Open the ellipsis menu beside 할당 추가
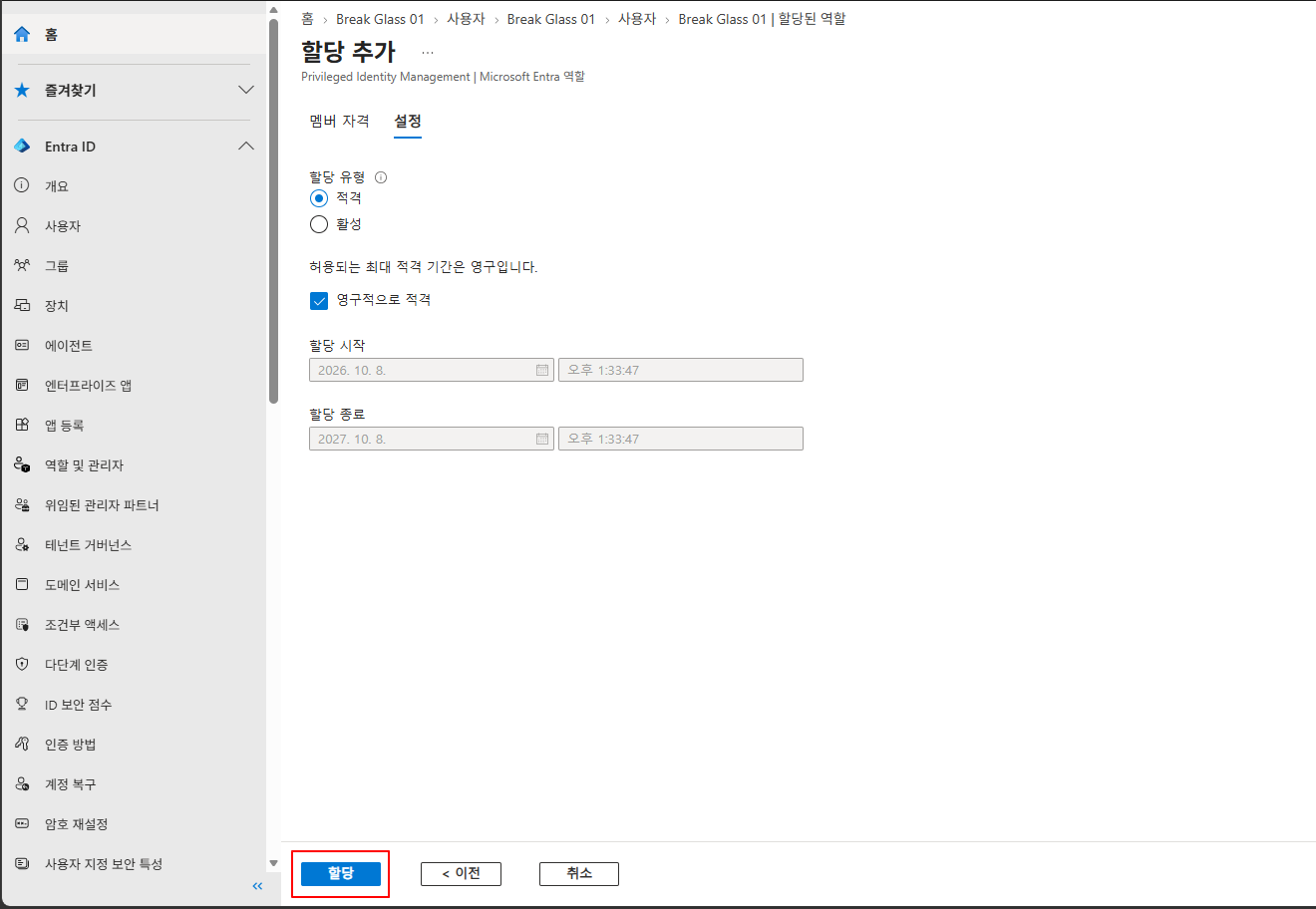Image resolution: width=1316 pixels, height=909 pixels. point(428,53)
